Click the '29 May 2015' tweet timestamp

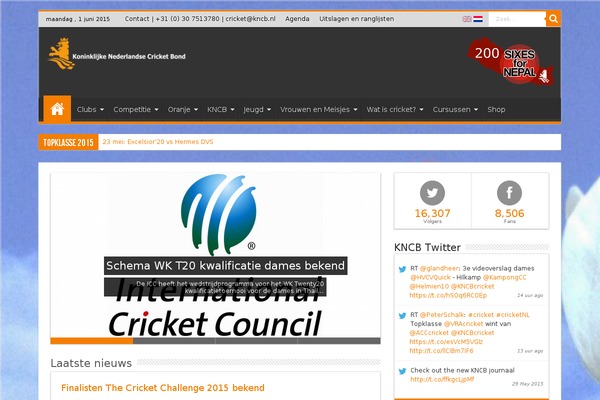[x=527, y=384]
